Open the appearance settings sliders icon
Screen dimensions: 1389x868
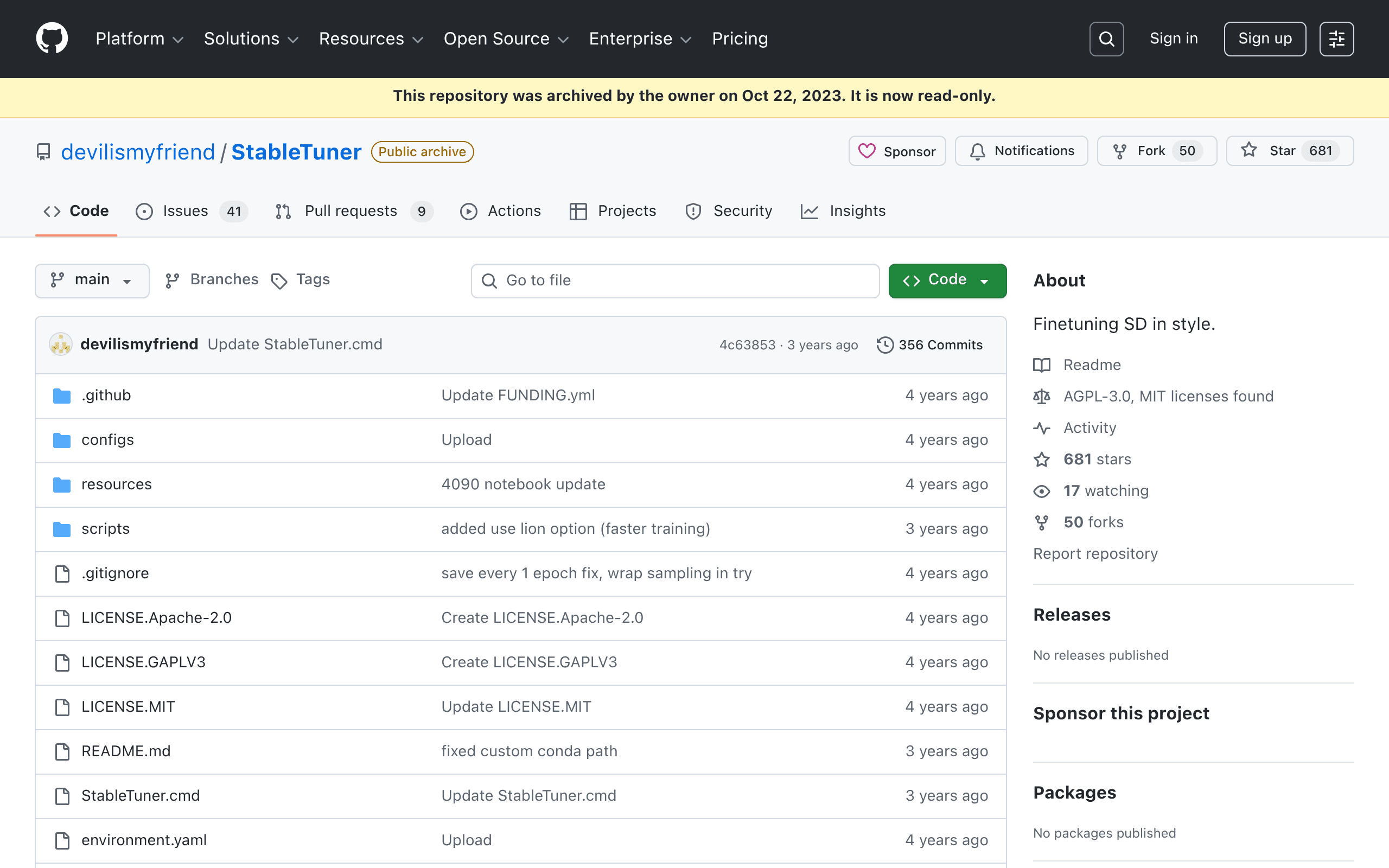point(1336,39)
